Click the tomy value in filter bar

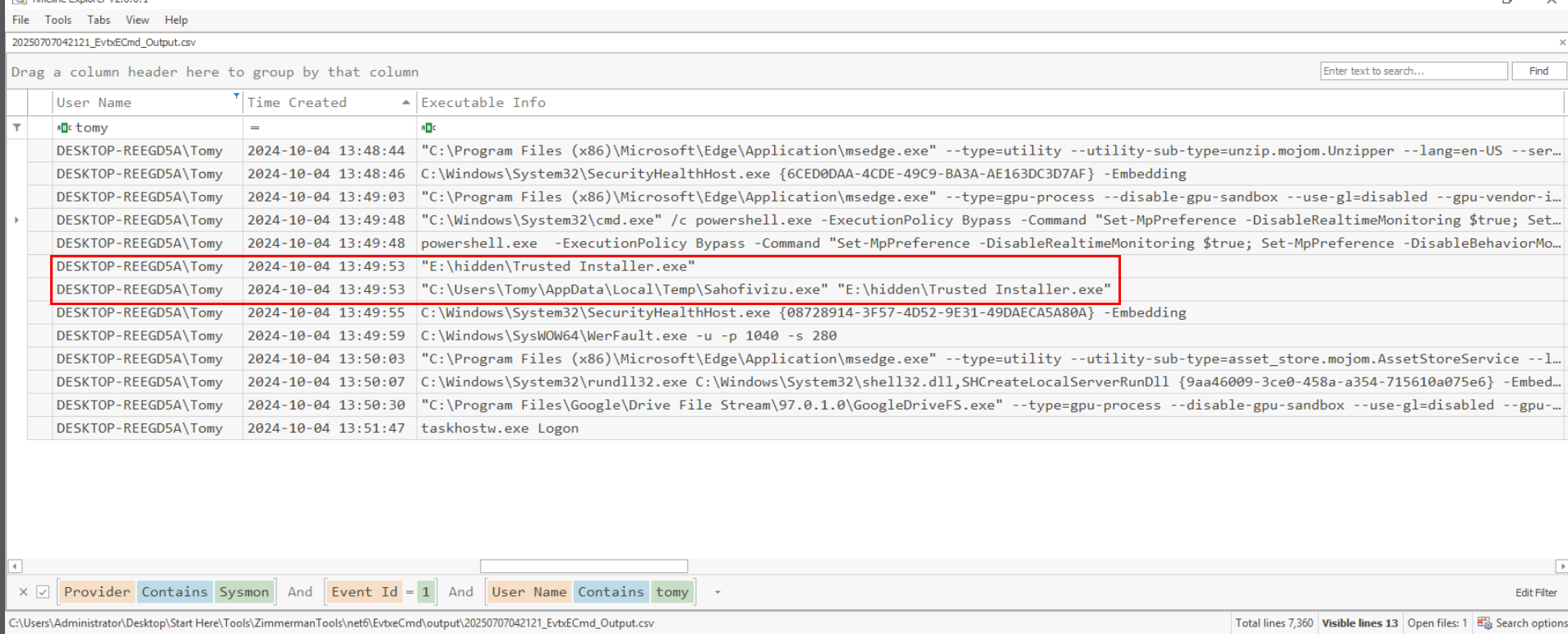pyautogui.click(x=672, y=592)
